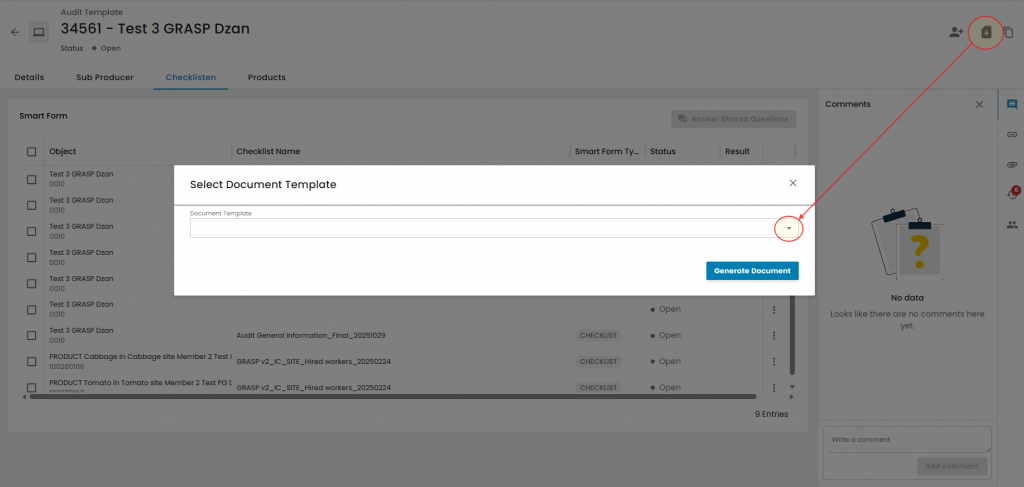1024x487 pixels.
Task: Switch to the Products tab
Action: pyautogui.click(x=267, y=77)
